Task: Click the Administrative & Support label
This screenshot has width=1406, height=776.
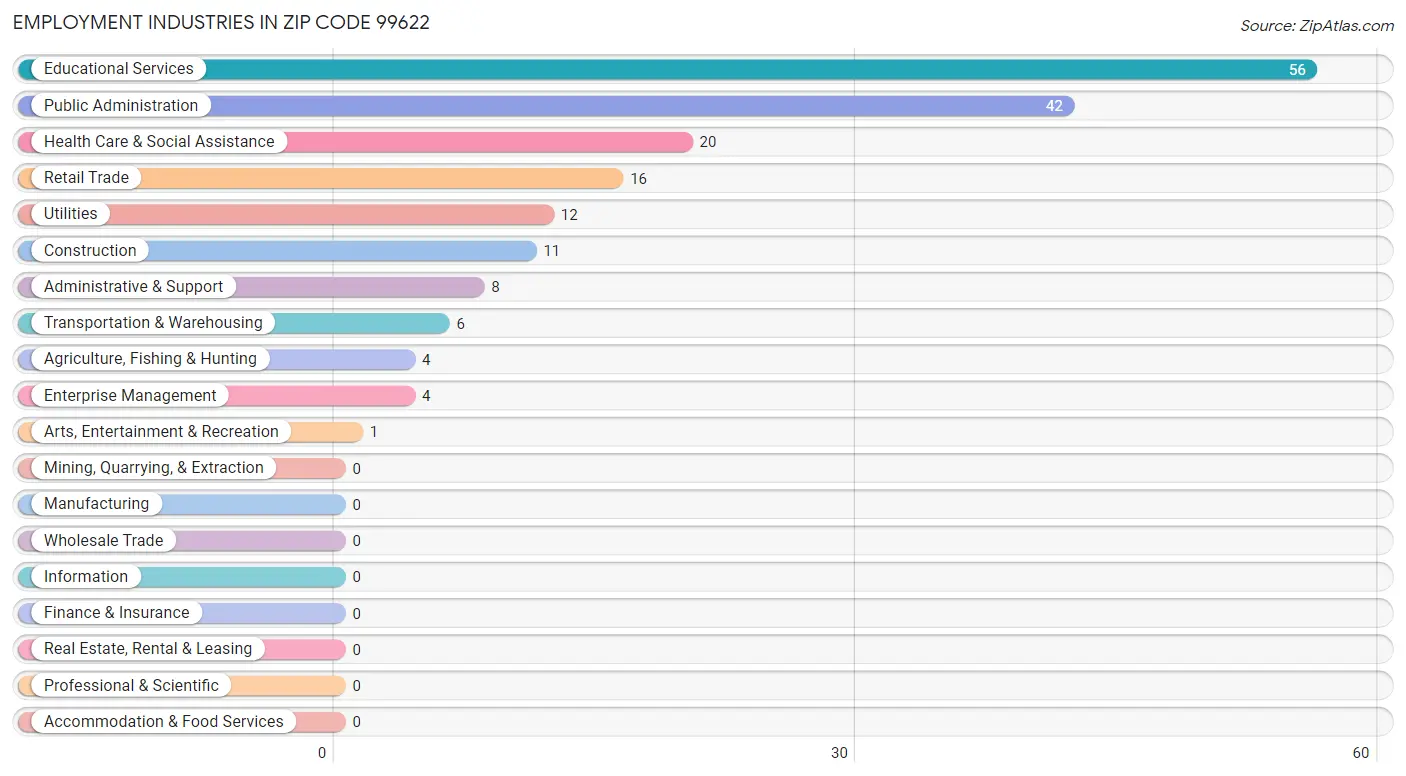Action: pyautogui.click(x=133, y=287)
